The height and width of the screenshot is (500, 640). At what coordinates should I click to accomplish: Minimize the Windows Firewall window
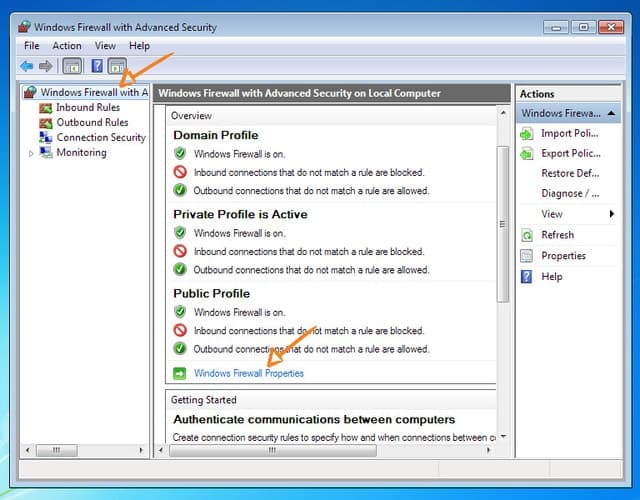coord(556,27)
